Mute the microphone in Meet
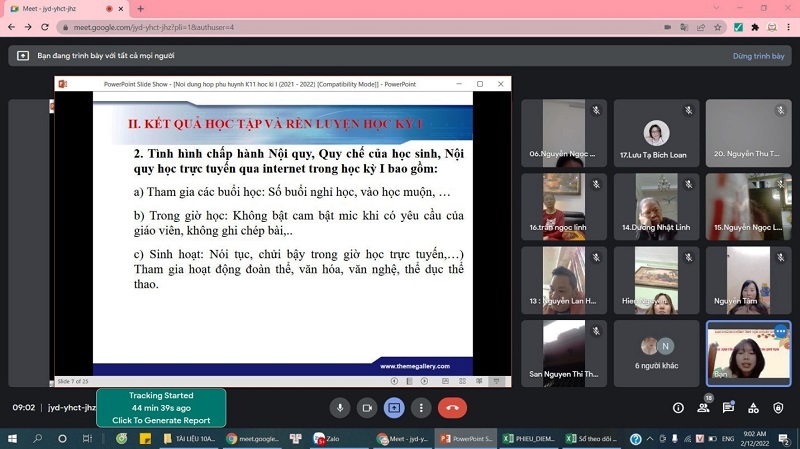Viewport: 800px width, 449px height. pyautogui.click(x=340, y=408)
